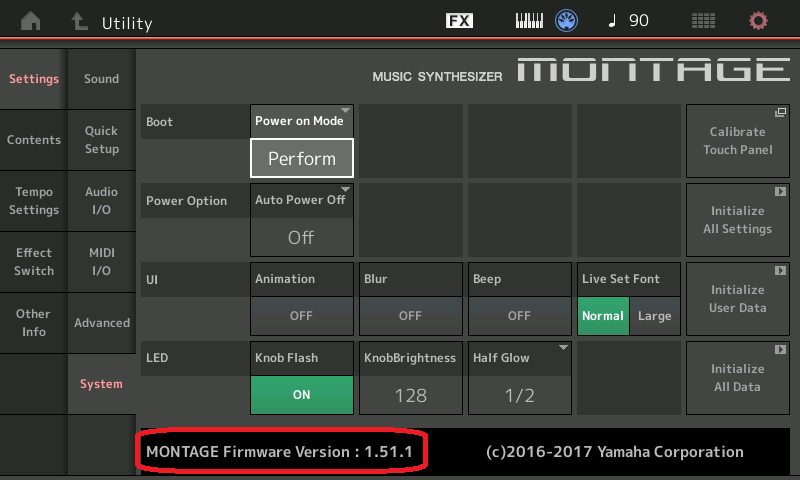Open the Half Glow dropdown
Image resolution: width=800 pixels, height=480 pixels.
tap(519, 394)
